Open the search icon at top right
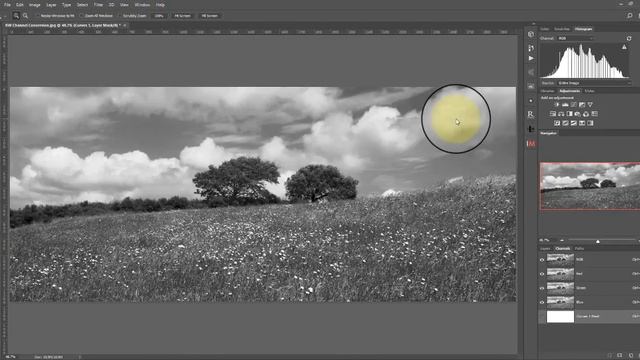This screenshot has height=360, width=640. (629, 16)
